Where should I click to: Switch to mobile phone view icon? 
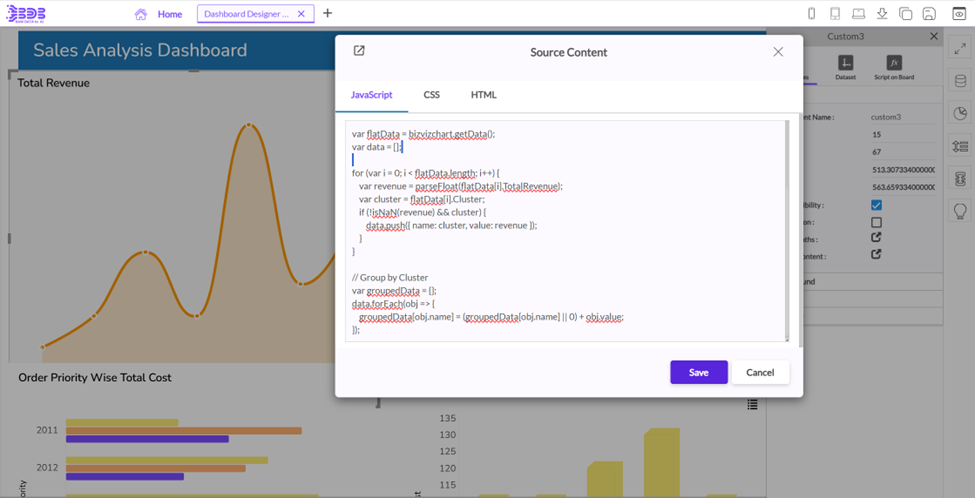pyautogui.click(x=811, y=14)
